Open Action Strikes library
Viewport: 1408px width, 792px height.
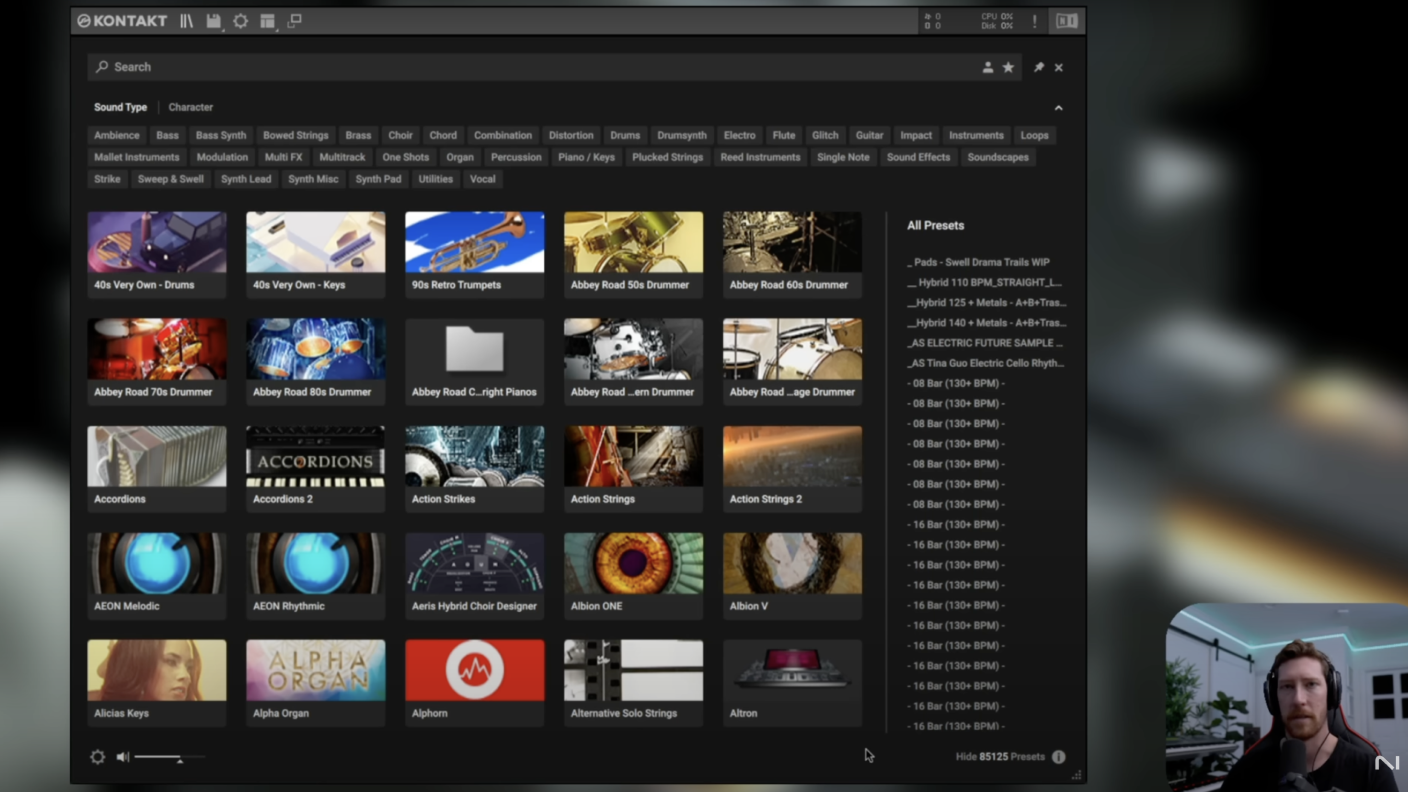click(x=475, y=468)
